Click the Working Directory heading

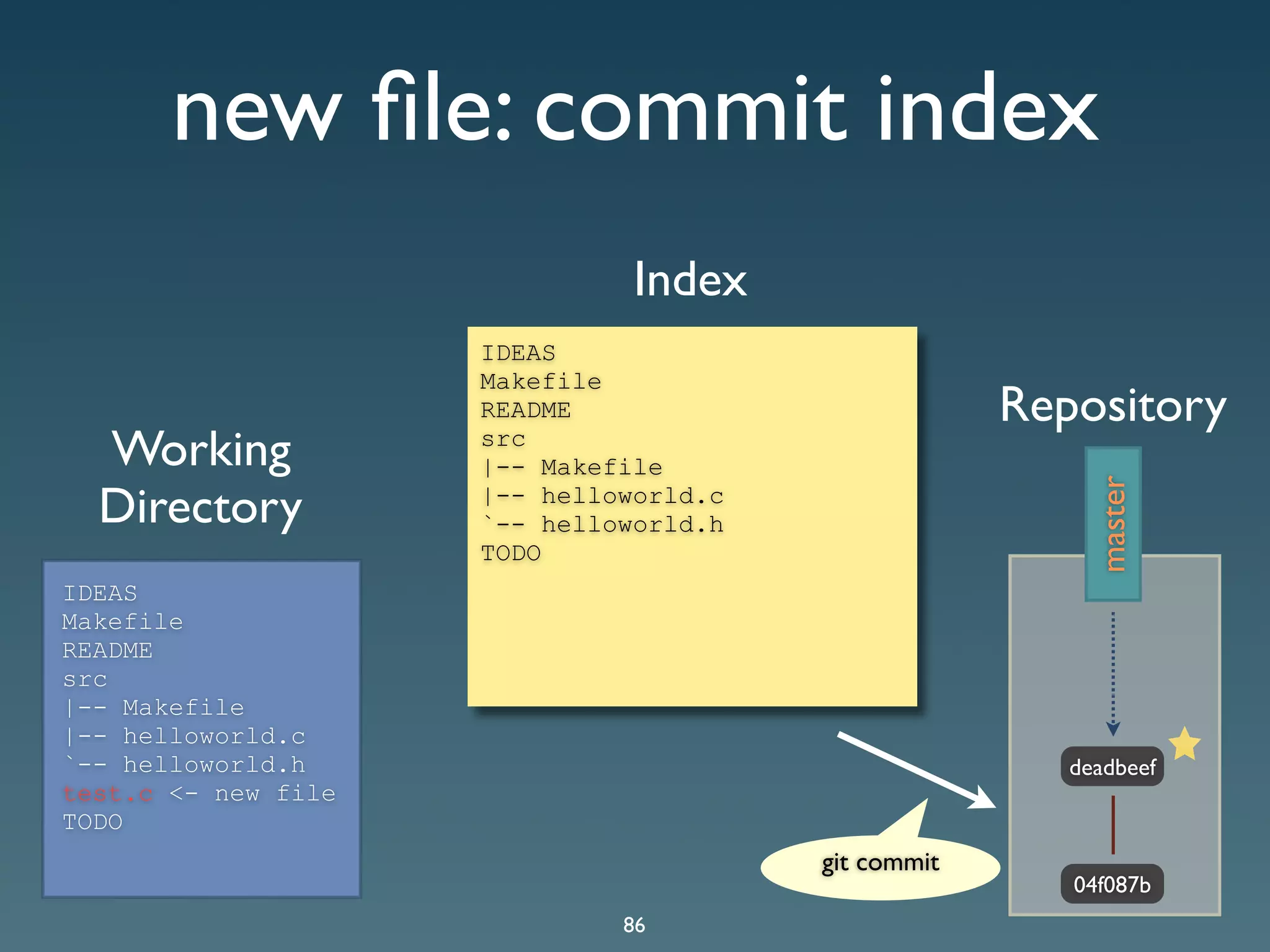tap(201, 478)
